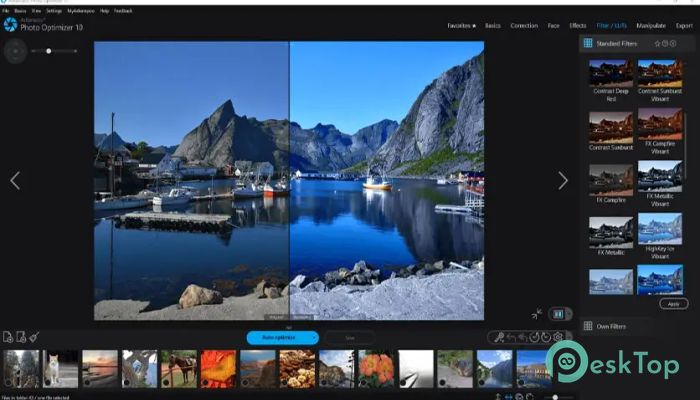The width and height of the screenshot is (700, 400).
Task: Select the FX Metallic Vibrant filter
Action: (x=660, y=184)
